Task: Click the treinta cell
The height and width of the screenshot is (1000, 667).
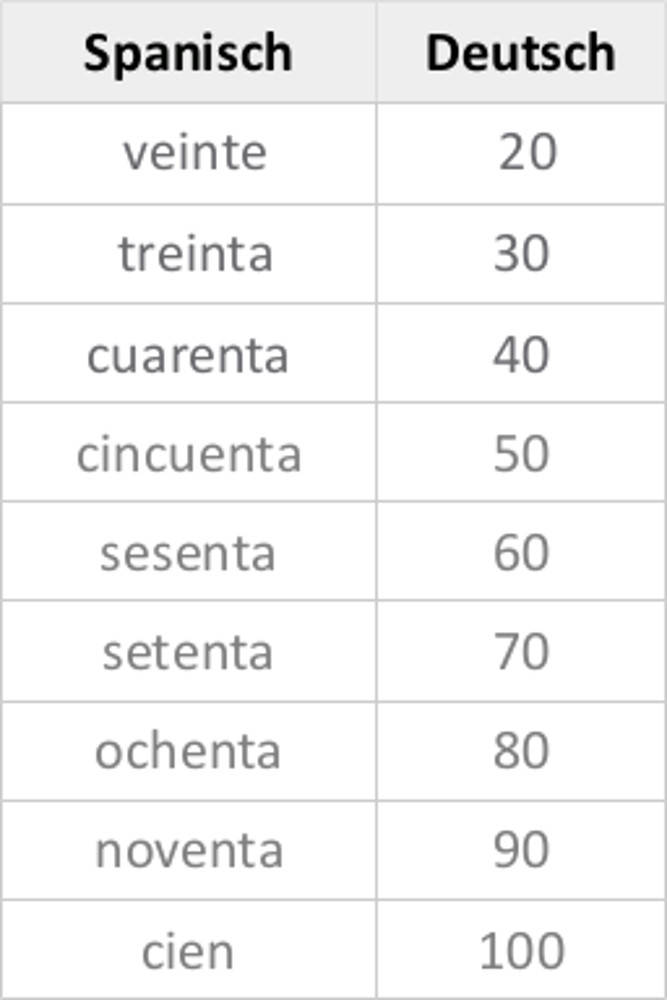Action: click(x=195, y=253)
